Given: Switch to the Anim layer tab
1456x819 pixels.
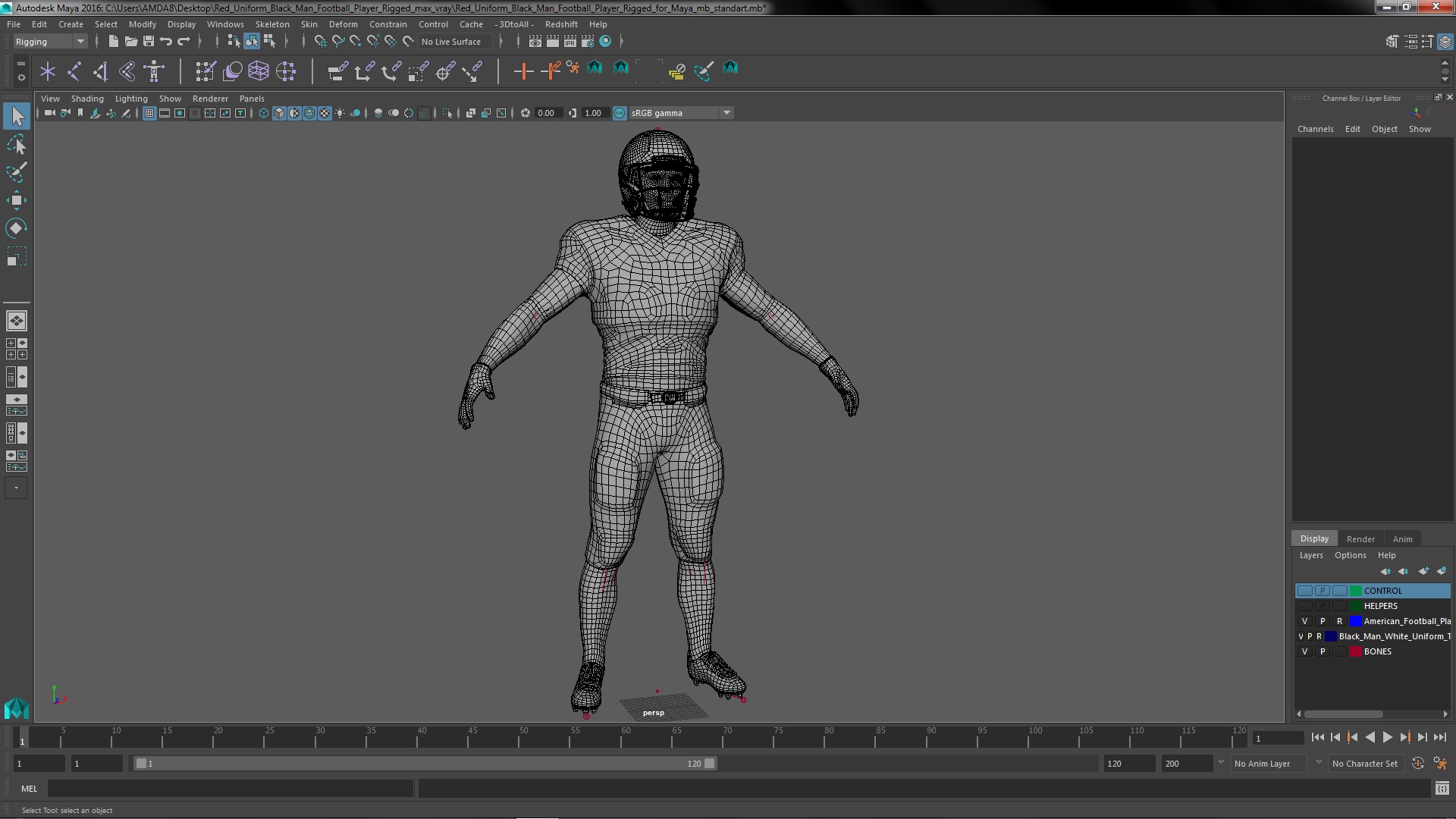Looking at the screenshot, I should click(x=1402, y=539).
